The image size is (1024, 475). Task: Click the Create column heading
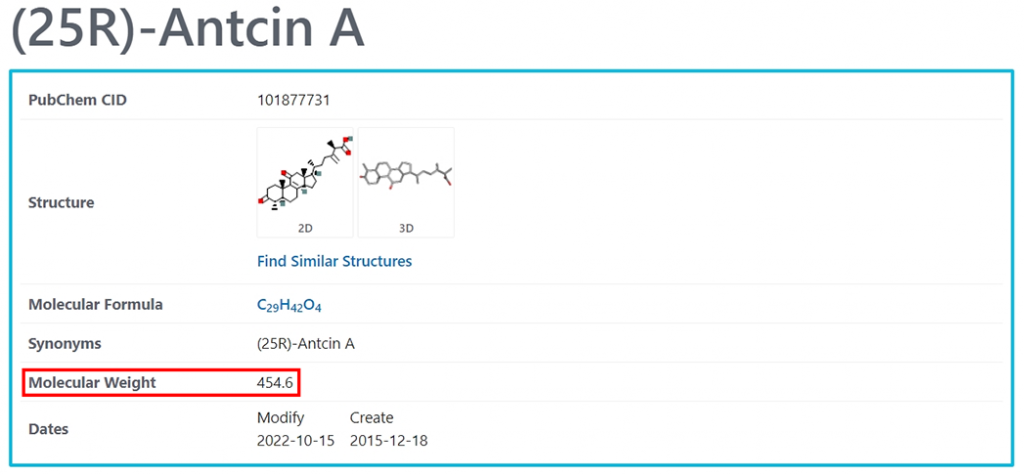372,418
